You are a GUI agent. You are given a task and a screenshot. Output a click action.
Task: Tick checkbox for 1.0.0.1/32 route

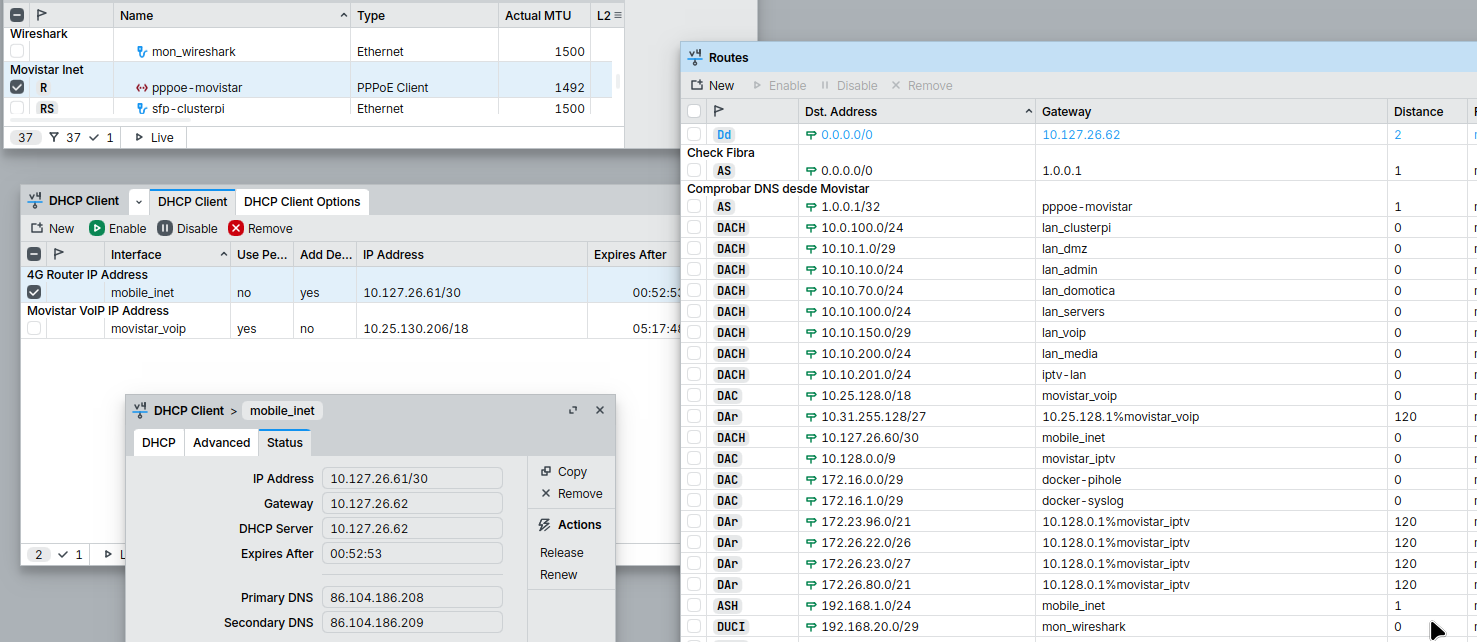(694, 207)
